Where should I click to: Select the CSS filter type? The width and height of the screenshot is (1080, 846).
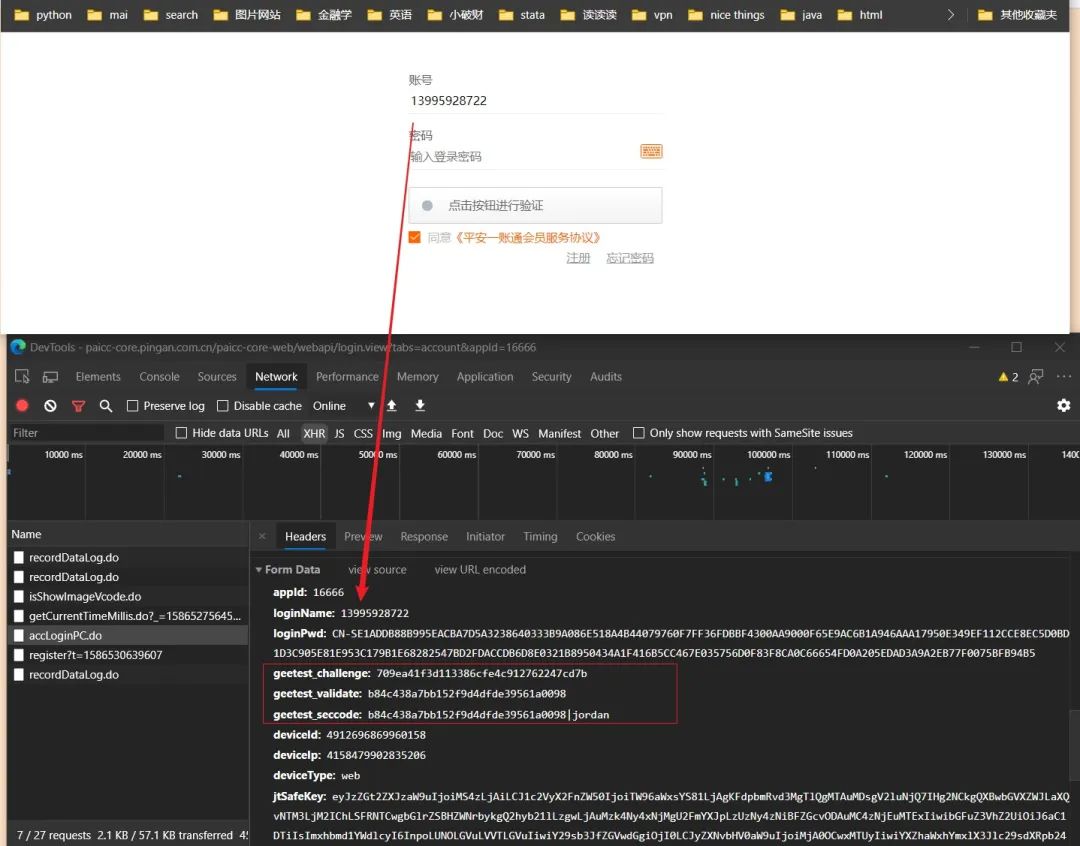[x=363, y=433]
